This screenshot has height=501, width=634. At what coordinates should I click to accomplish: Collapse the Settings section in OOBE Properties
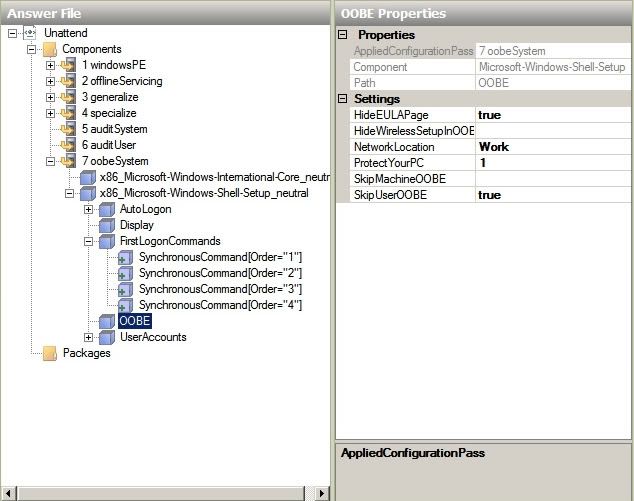(343, 99)
